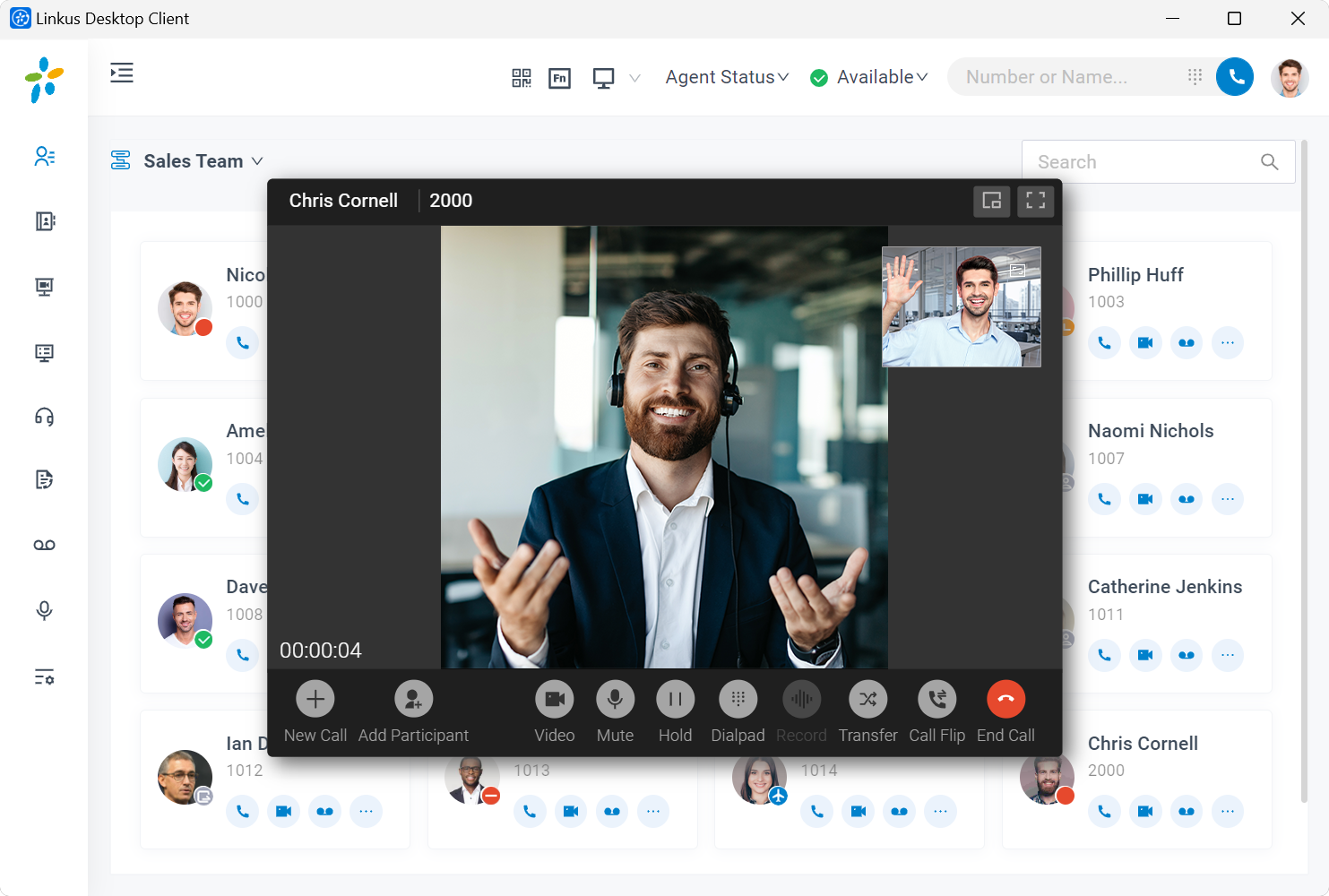Call extension 1000 via phone icon
This screenshot has width=1329, height=896.
point(243,342)
